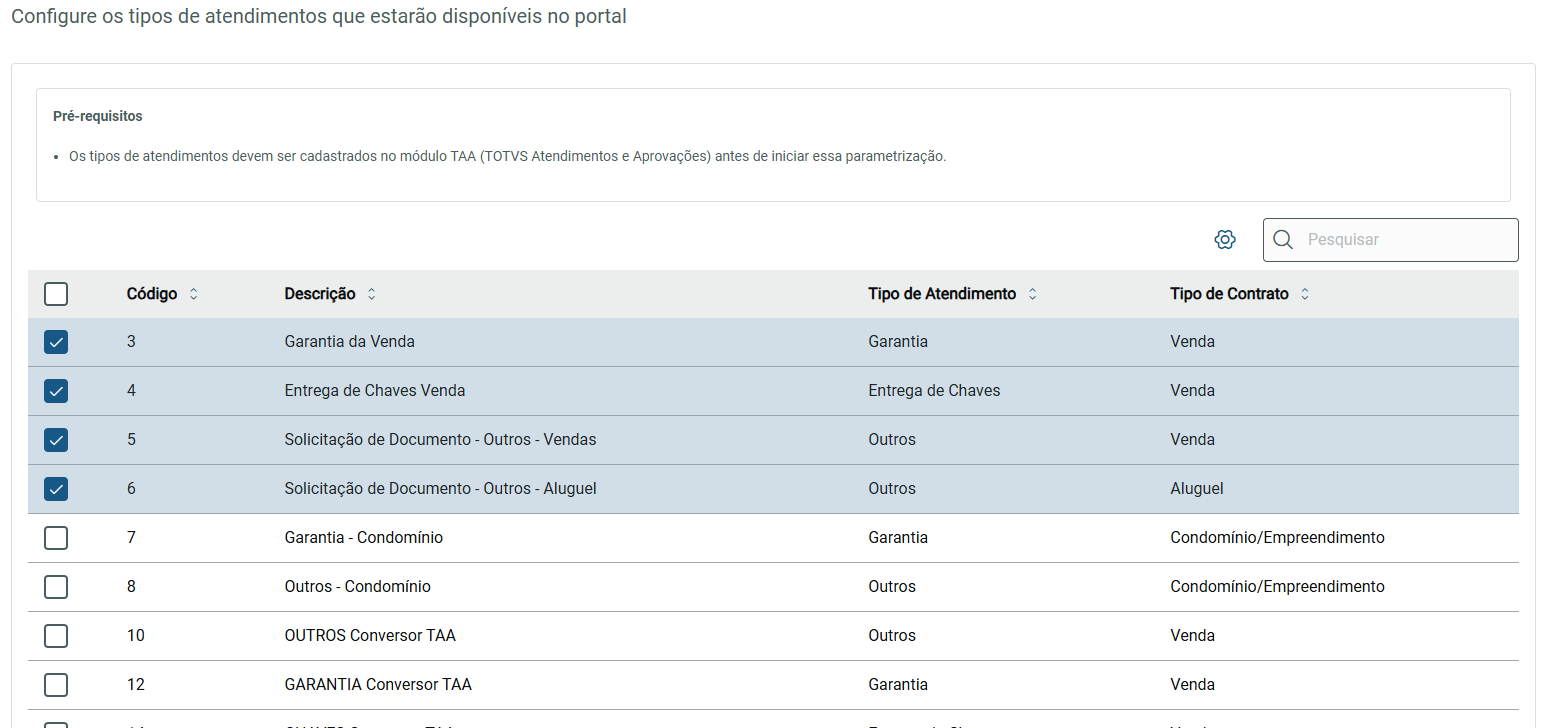The height and width of the screenshot is (728, 1554).
Task: Select the Garantia - Condomínio row description
Action: pos(364,538)
